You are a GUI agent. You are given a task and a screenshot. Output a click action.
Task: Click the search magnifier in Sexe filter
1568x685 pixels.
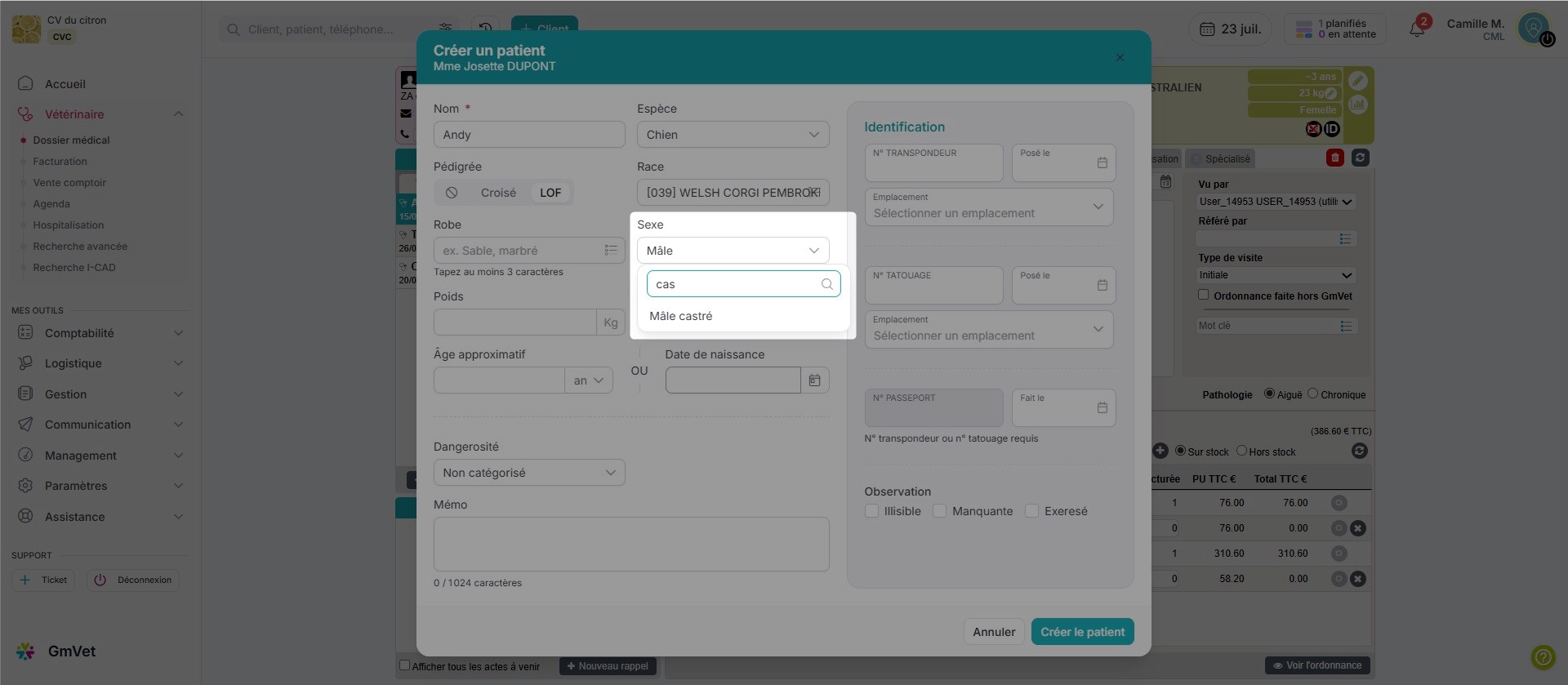point(826,284)
